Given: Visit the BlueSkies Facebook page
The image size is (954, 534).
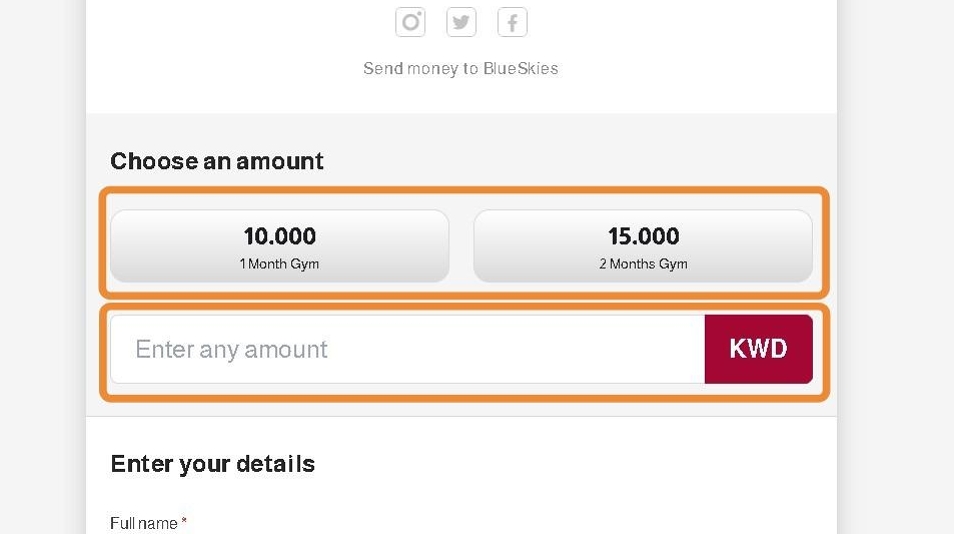Looking at the screenshot, I should 512,22.
